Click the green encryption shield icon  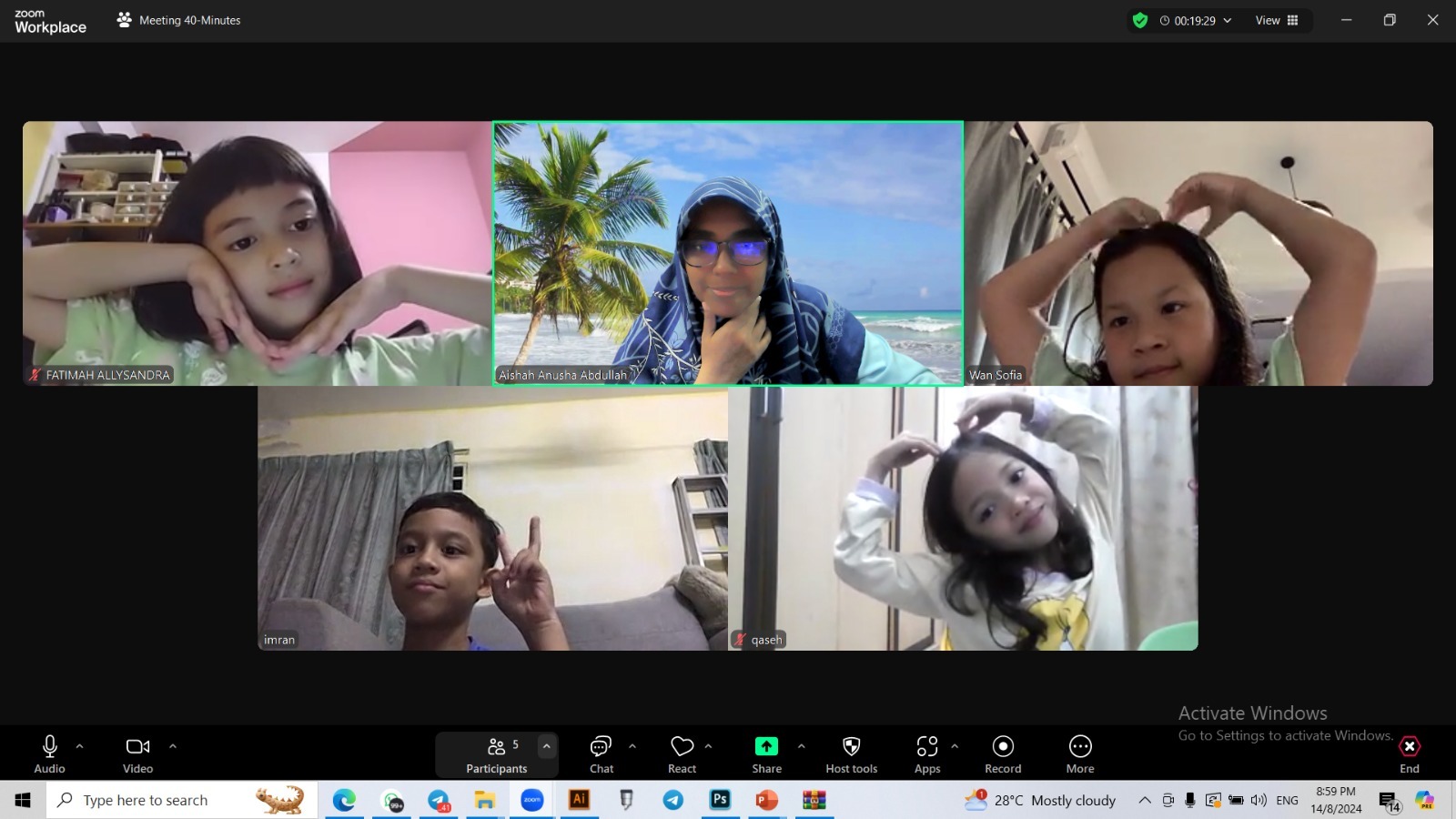point(1139,20)
